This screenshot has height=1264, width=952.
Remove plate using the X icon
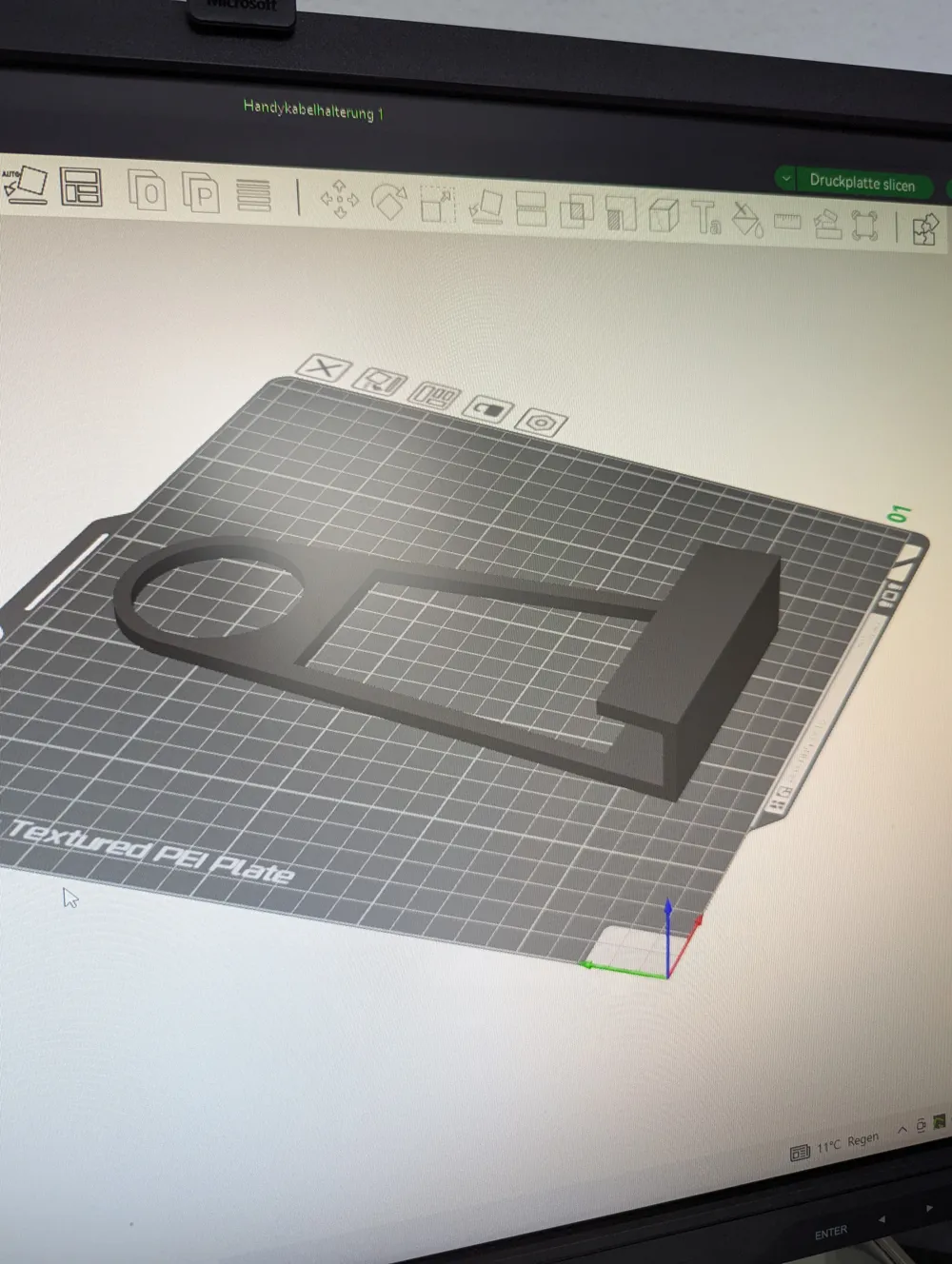[324, 367]
